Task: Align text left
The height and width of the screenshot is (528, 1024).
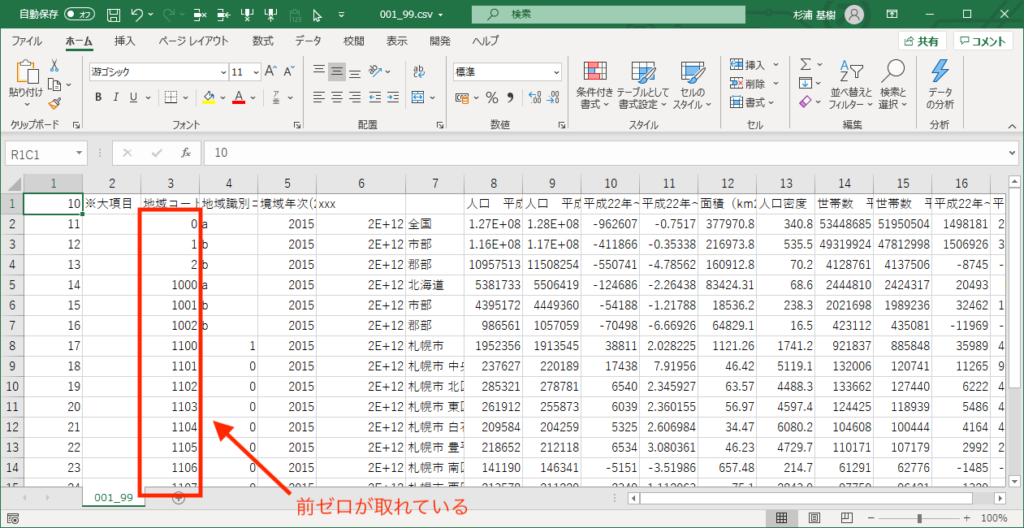Action: tap(318, 97)
